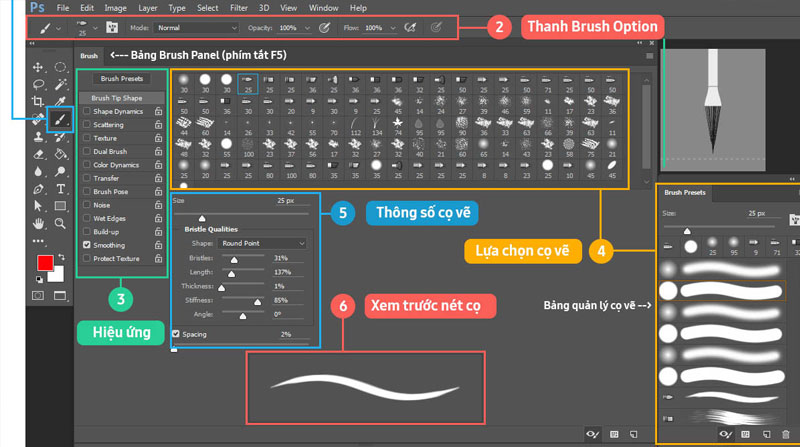Open the Brush panel flyout menu

coord(649,56)
